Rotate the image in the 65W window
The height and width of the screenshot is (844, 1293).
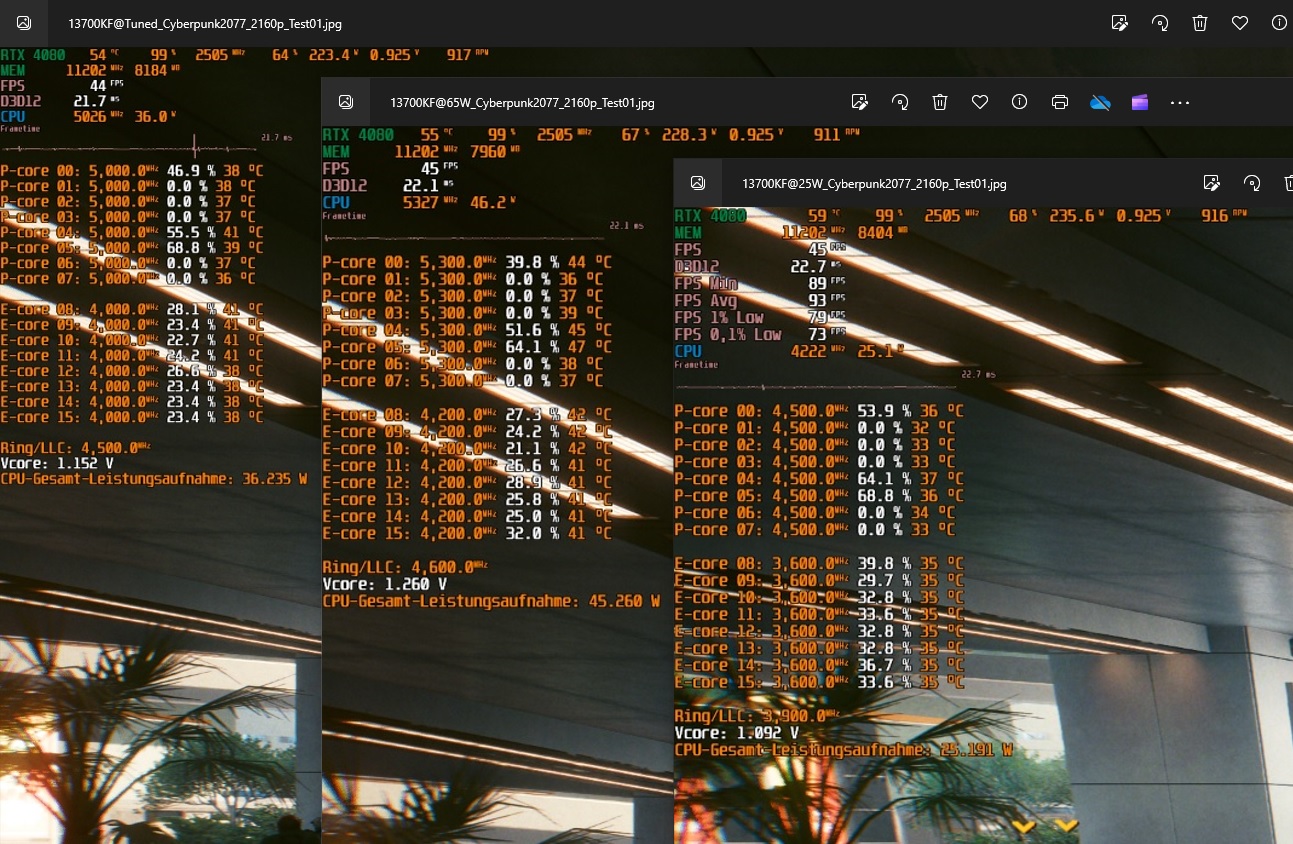[899, 102]
